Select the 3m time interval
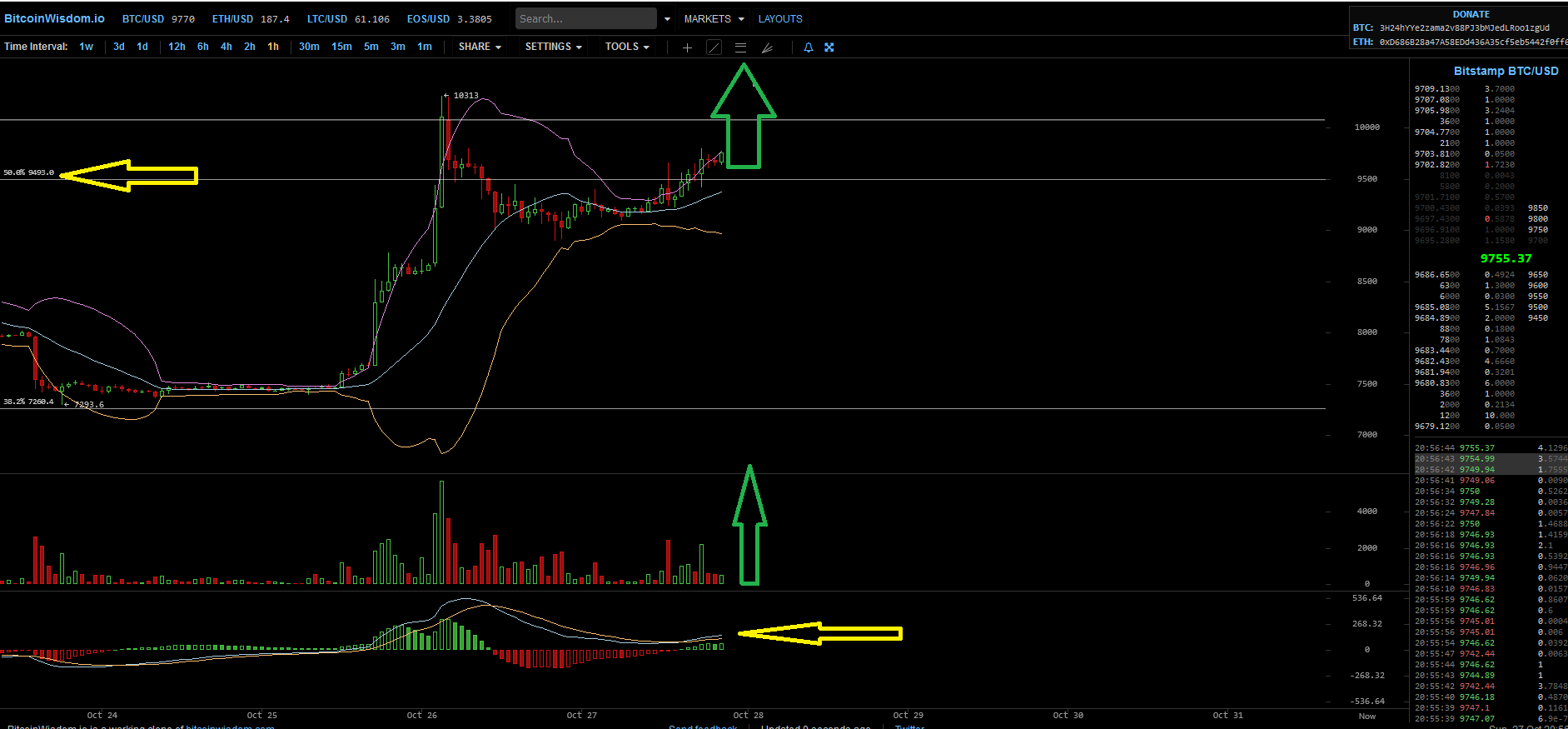The width and height of the screenshot is (1568, 729). 398,47
